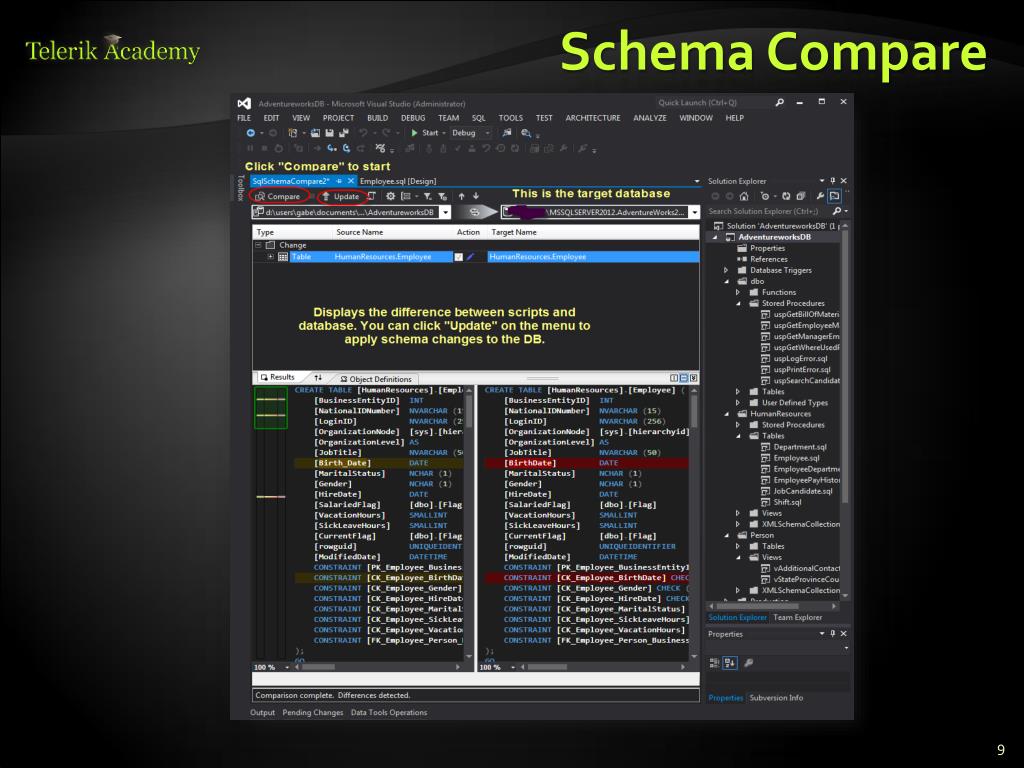The width and height of the screenshot is (1024, 768).
Task: Click the second filter funnel icon
Action: click(442, 196)
